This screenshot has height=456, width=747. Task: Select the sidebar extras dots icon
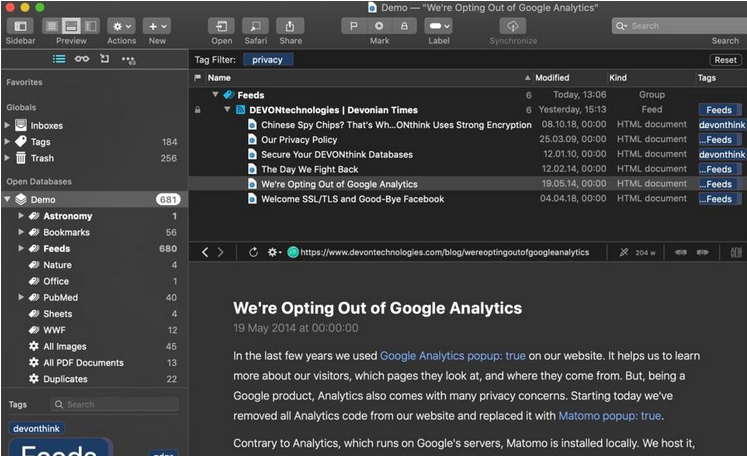click(128, 60)
